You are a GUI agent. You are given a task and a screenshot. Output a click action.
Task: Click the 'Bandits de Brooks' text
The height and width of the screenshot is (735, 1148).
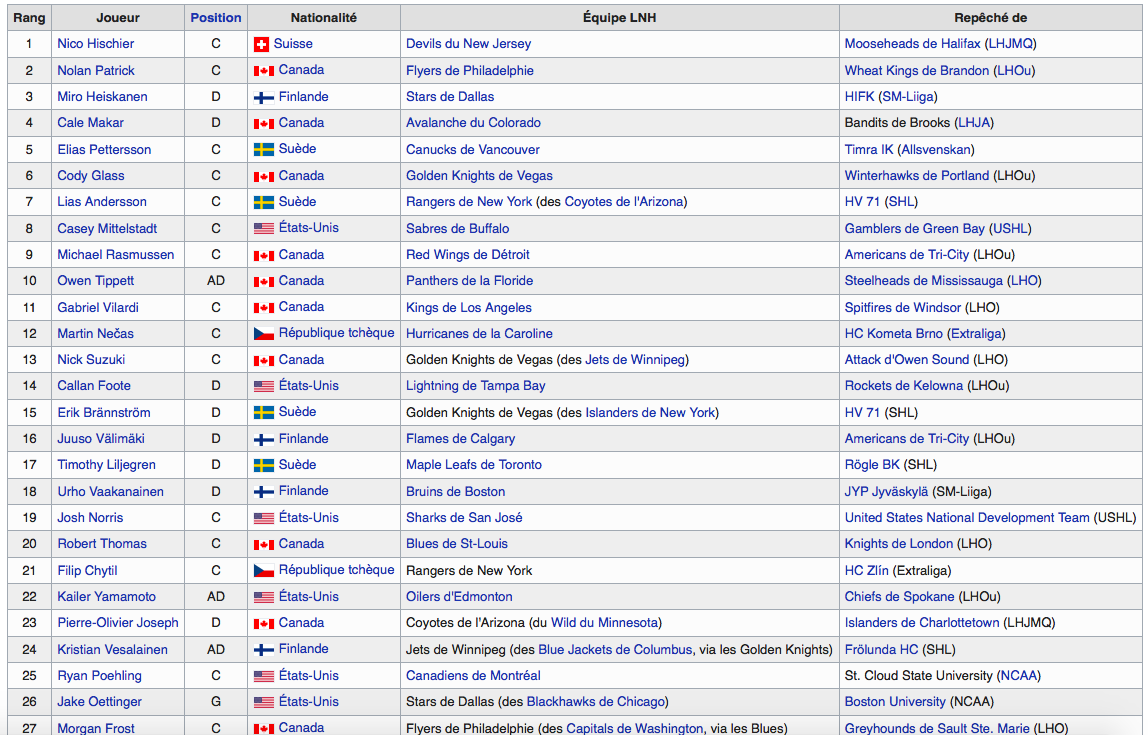(898, 123)
